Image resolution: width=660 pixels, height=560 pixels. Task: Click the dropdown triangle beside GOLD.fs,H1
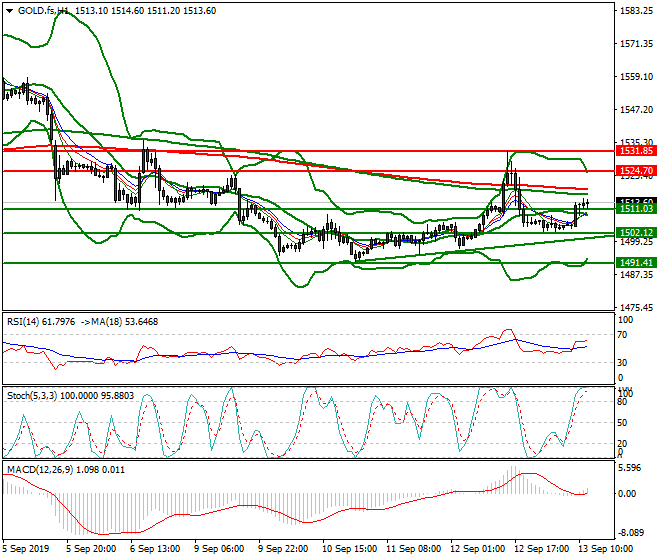click(x=9, y=11)
